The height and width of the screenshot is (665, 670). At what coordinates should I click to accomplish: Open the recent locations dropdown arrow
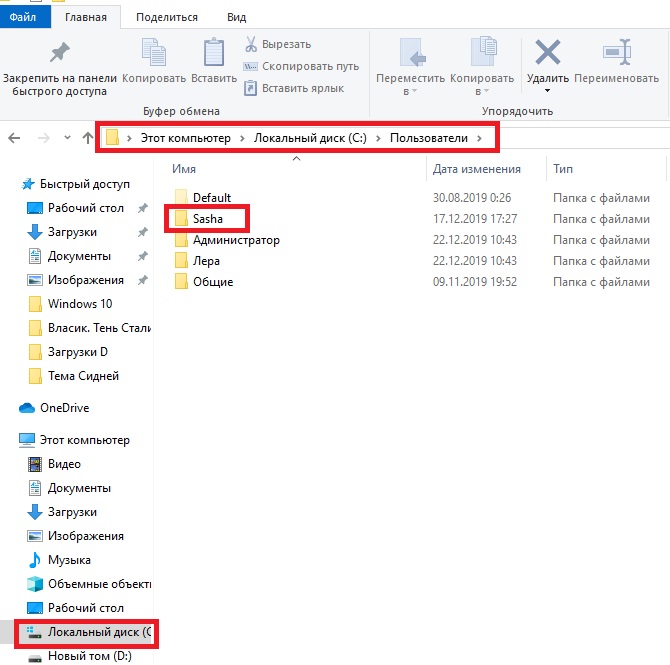(67, 138)
